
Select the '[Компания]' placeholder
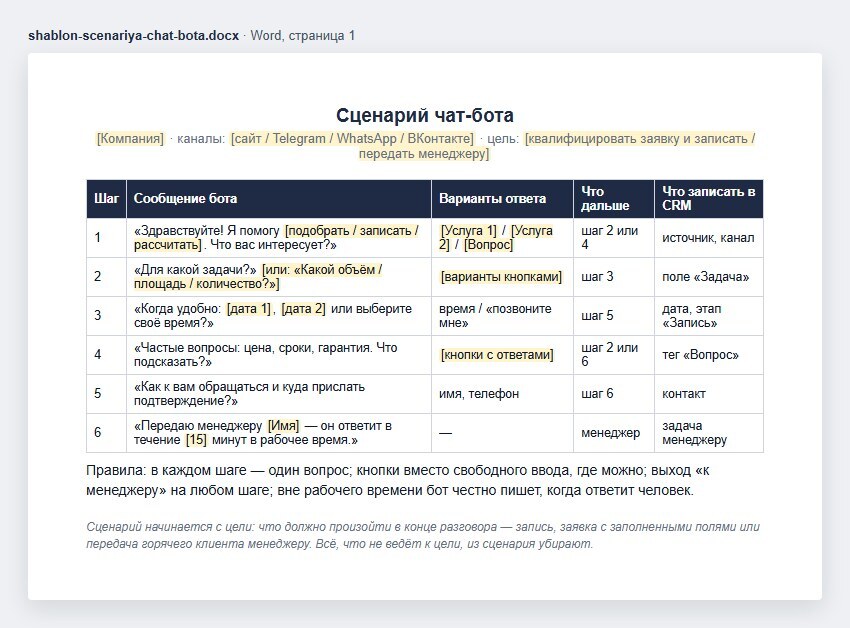tap(130, 139)
